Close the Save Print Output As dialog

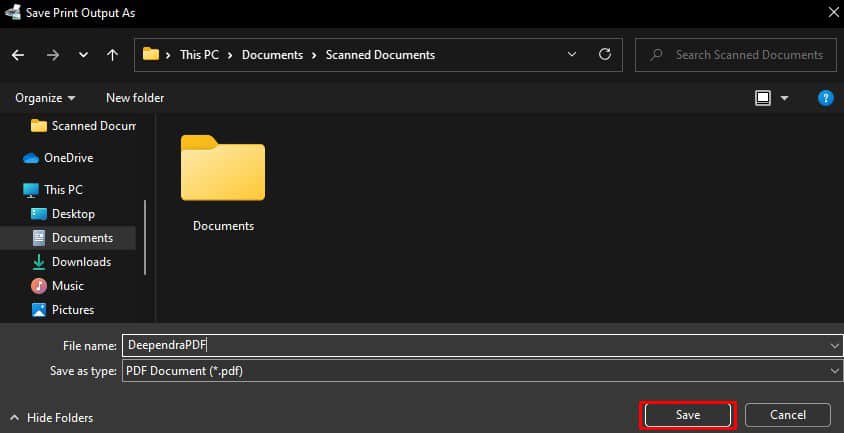pos(833,12)
